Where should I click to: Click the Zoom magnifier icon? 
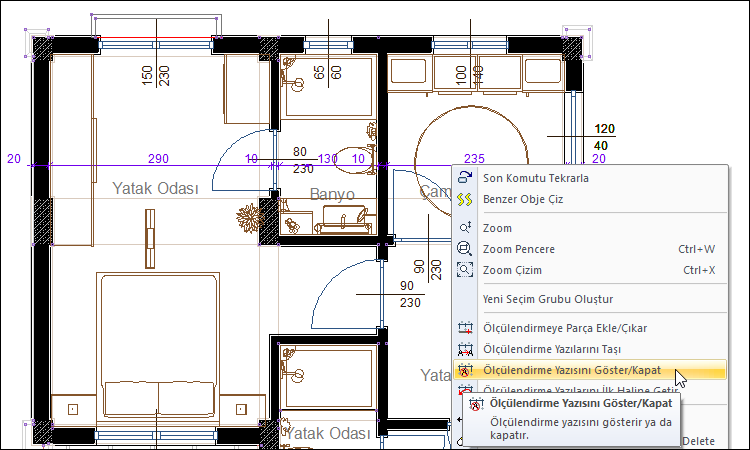pos(465,228)
